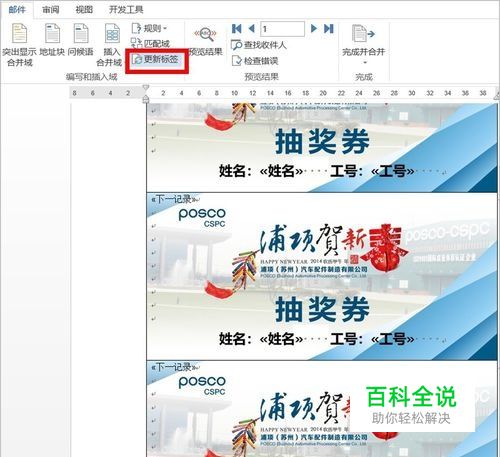Click second coupon's «工号» merge field
This screenshot has height=457, width=500.
pos(393,339)
